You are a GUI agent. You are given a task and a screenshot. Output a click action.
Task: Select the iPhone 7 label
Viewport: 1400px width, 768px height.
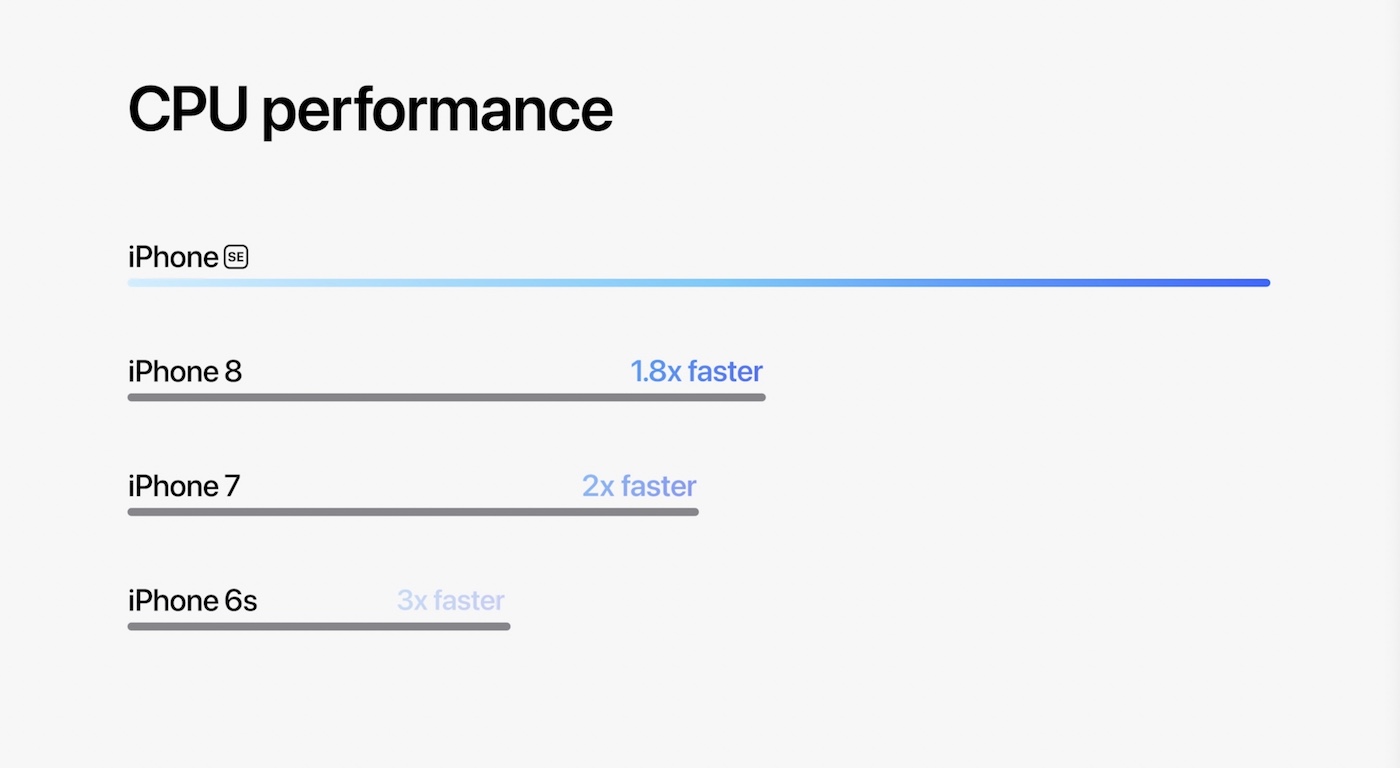pyautogui.click(x=184, y=487)
